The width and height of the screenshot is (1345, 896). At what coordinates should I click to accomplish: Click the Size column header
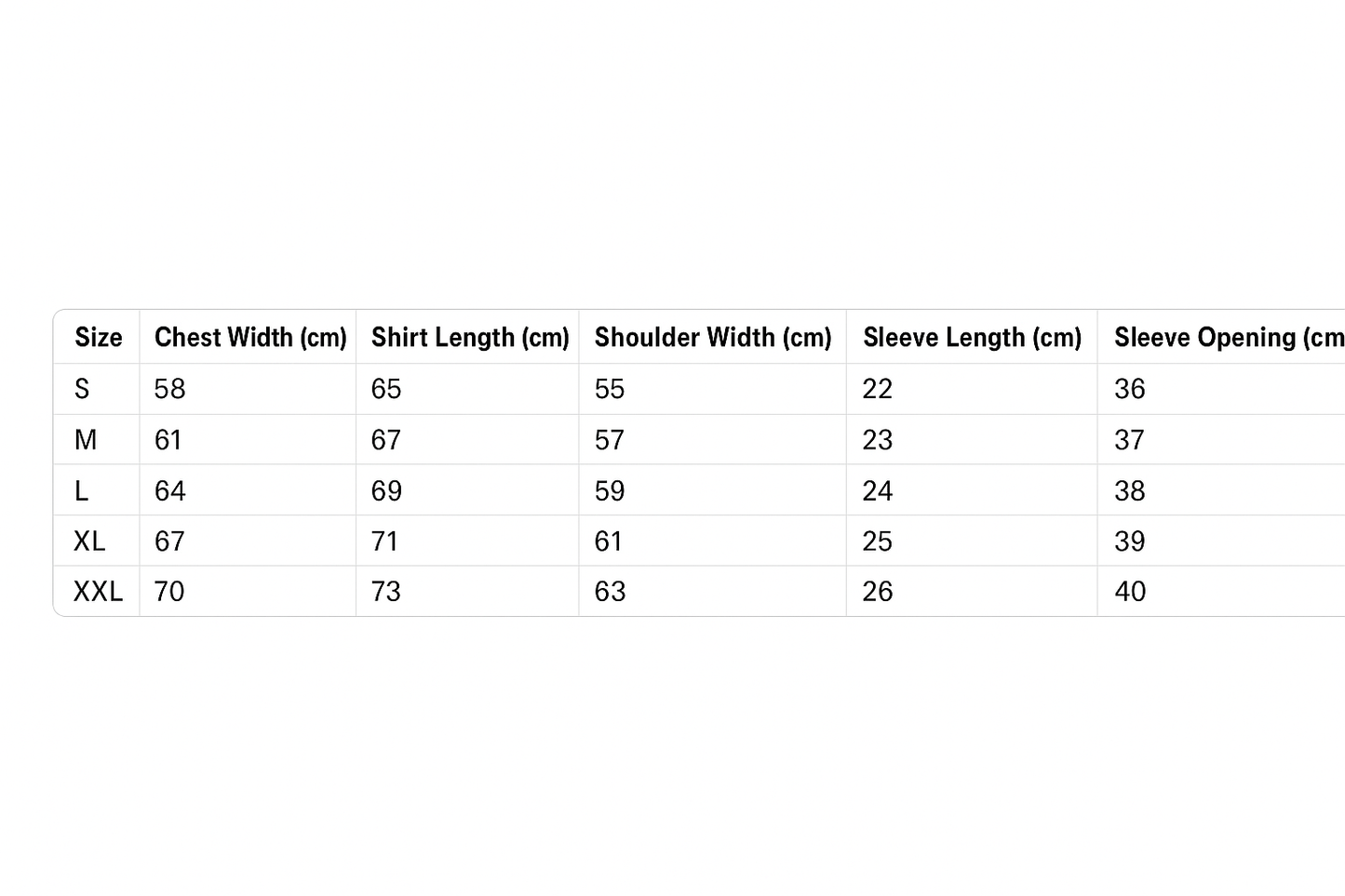[98, 337]
